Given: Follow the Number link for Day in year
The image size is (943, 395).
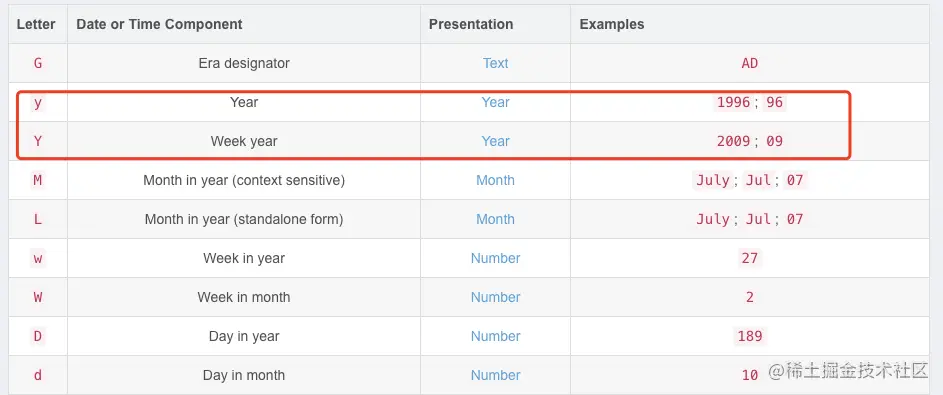Looking at the screenshot, I should click(x=495, y=336).
